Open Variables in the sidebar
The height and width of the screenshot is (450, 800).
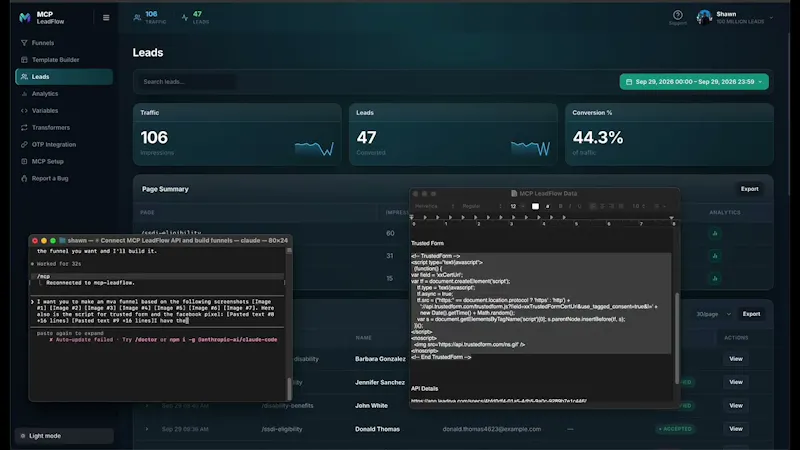tap(64, 111)
